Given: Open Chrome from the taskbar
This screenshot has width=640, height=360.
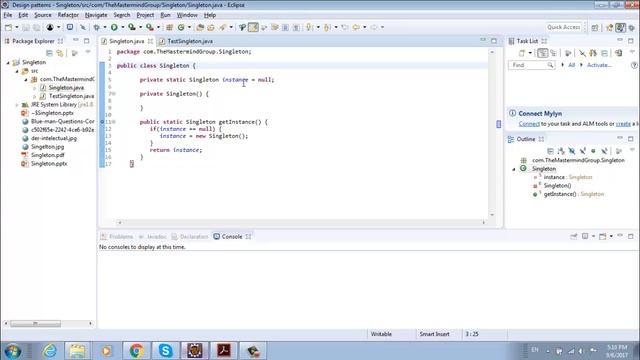Looking at the screenshot, I should tap(136, 351).
